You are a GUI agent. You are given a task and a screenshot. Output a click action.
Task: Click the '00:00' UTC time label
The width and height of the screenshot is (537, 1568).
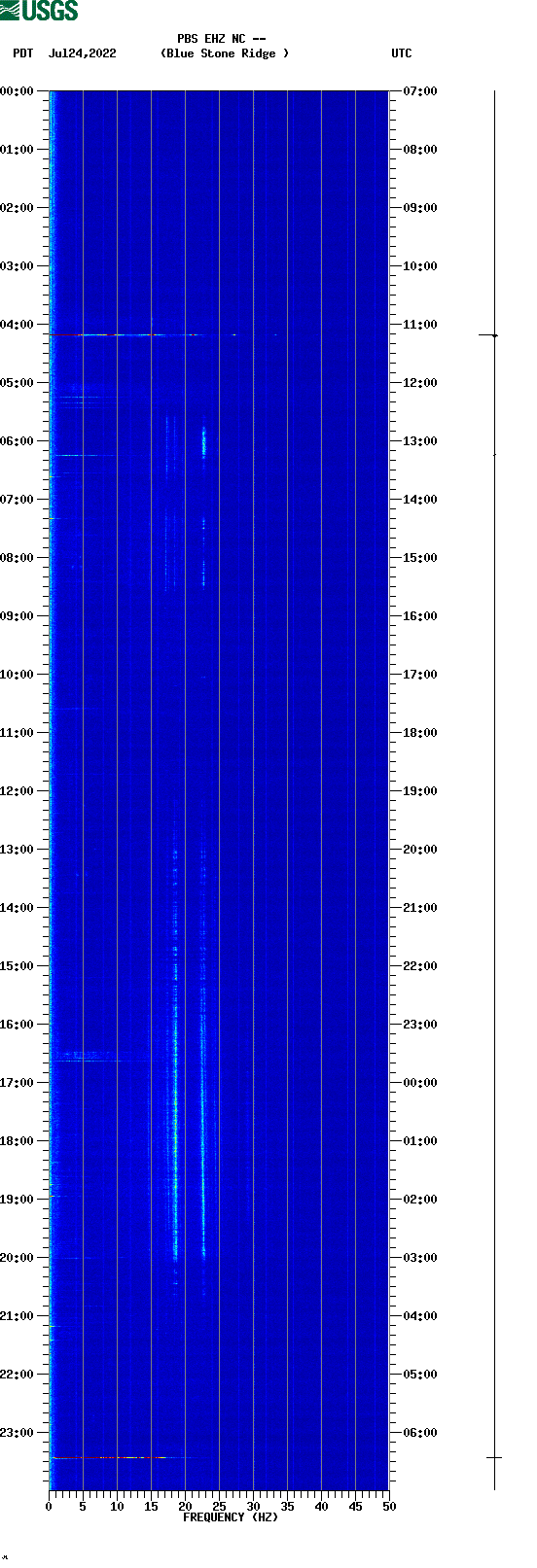420,1082
